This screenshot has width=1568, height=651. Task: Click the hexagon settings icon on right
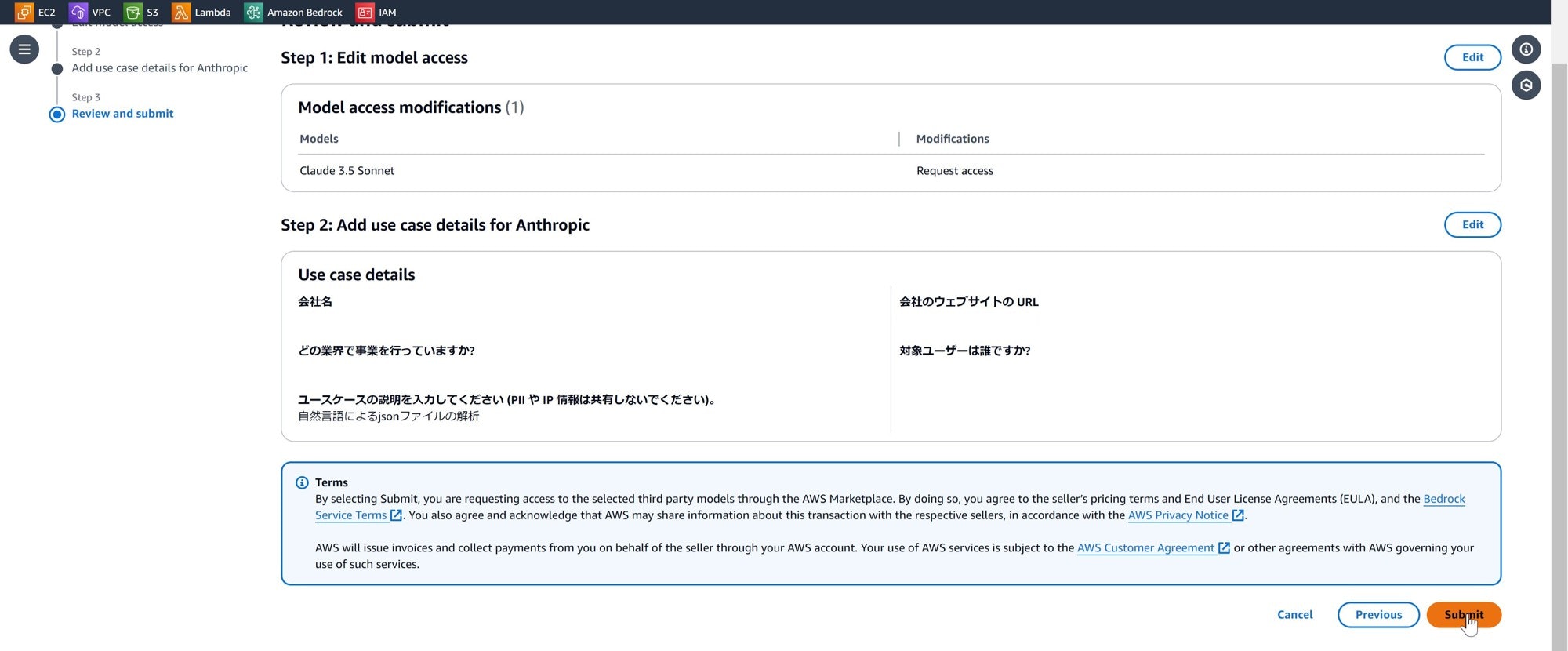click(1526, 85)
